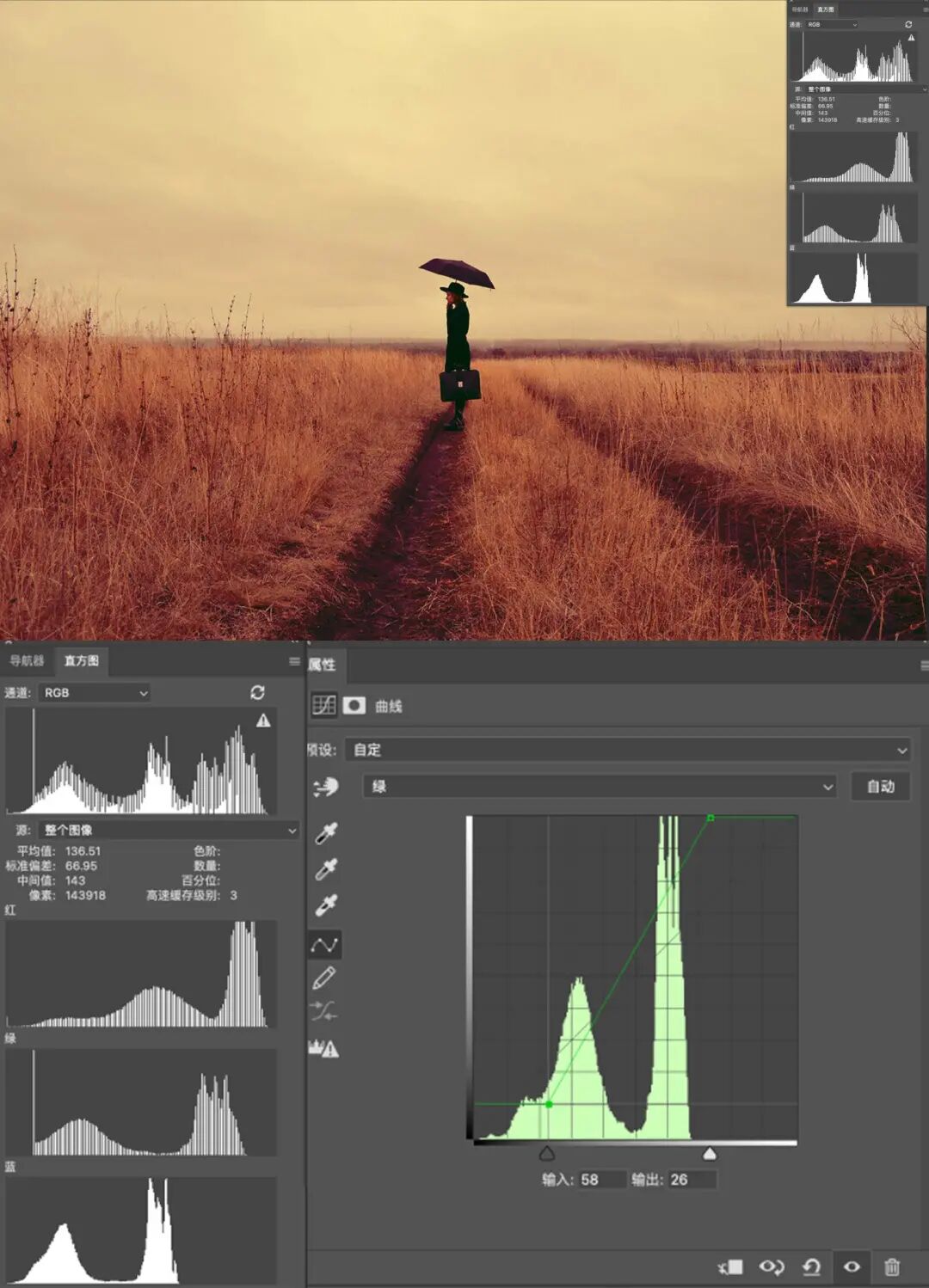Select the 属性 panel tab
This screenshot has width=929, height=1288.
[x=322, y=665]
